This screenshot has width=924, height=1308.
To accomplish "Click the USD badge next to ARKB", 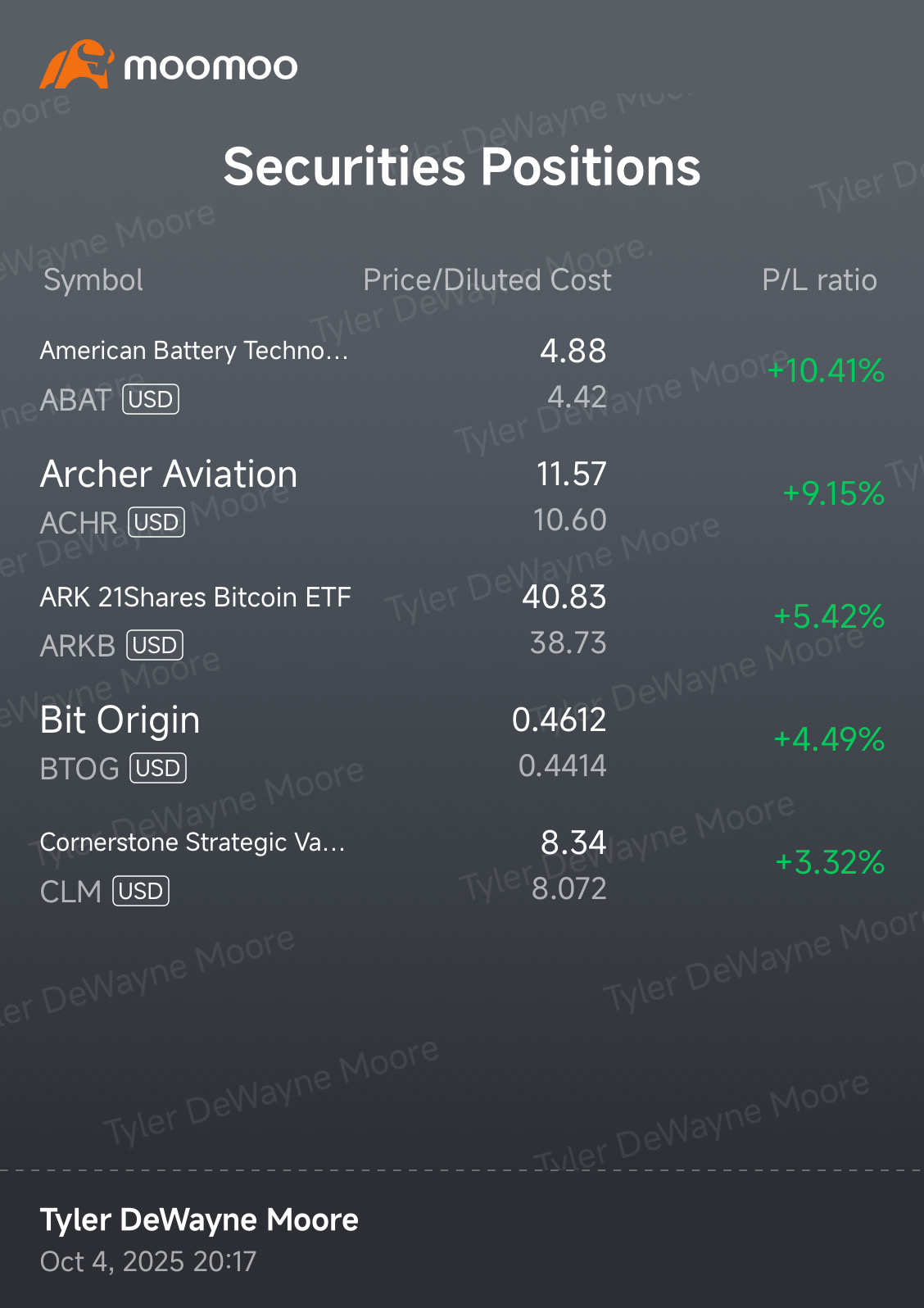I will pos(154,646).
